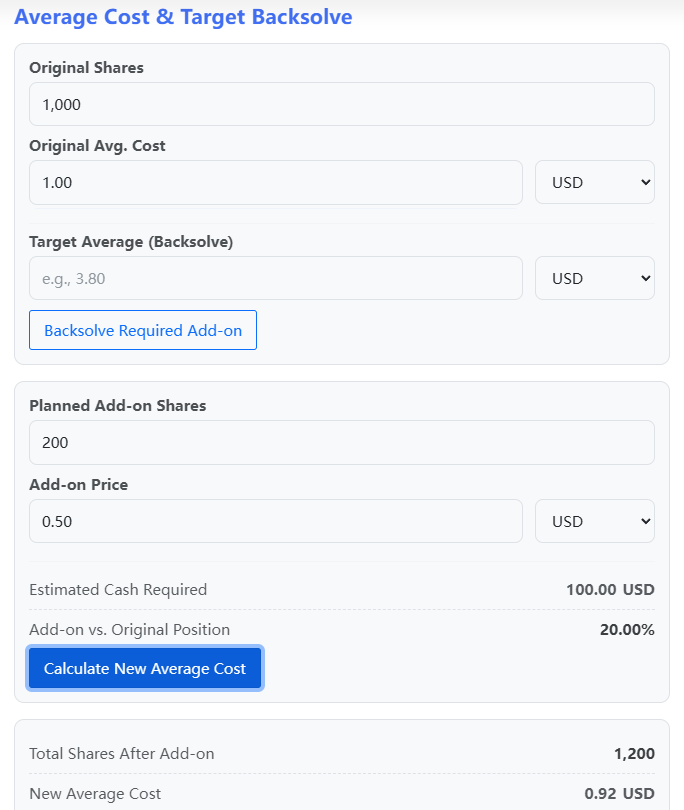684x810 pixels.
Task: Click the Original Avg. Cost label
Action: pos(97,146)
